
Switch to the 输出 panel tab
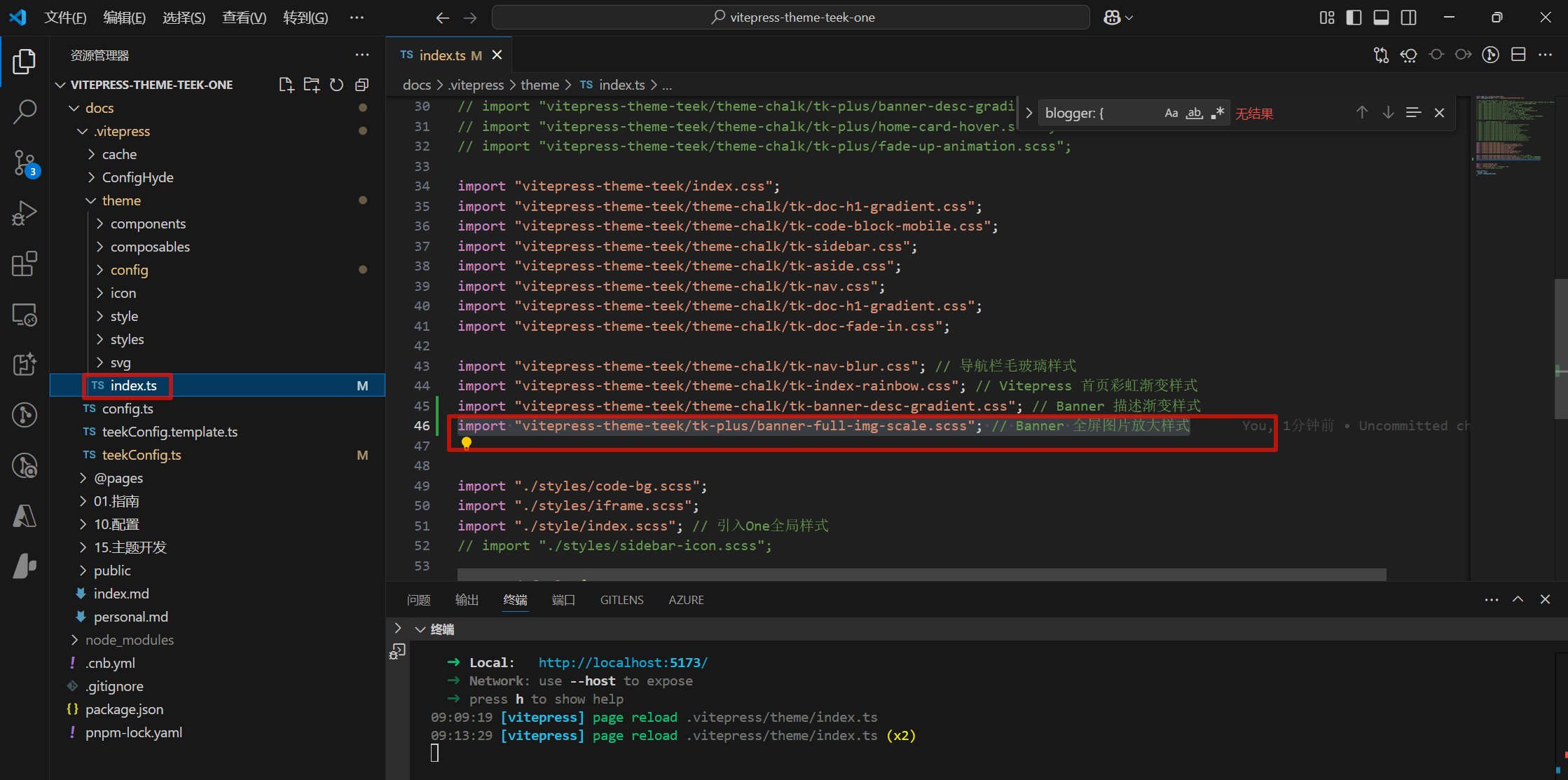pyautogui.click(x=467, y=600)
